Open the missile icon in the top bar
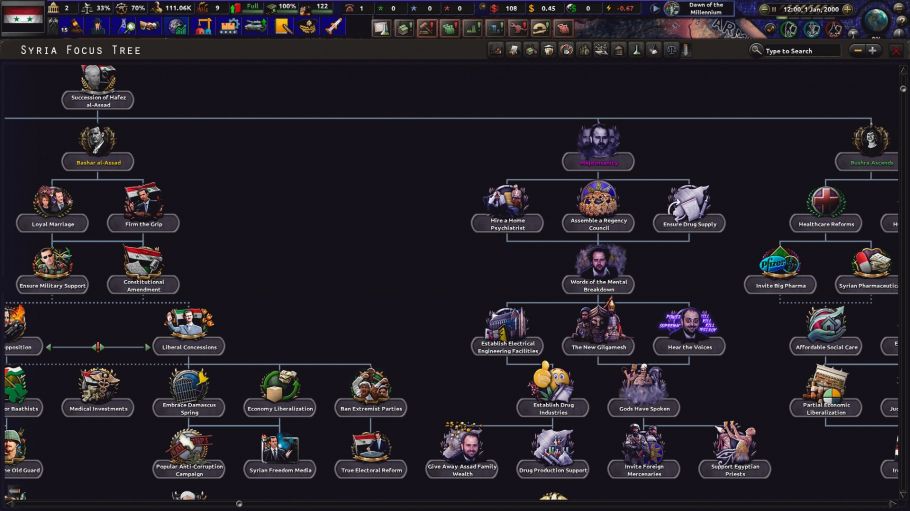 point(334,27)
